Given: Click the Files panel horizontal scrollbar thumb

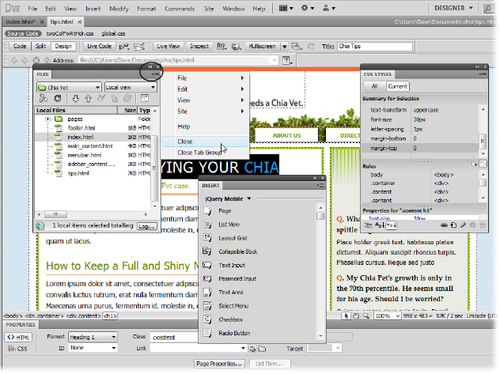Looking at the screenshot, I should click(x=56, y=214).
